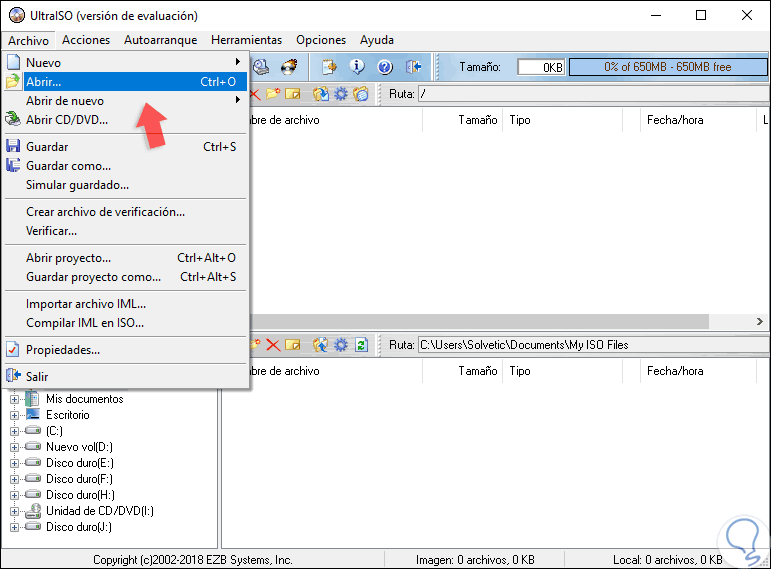Viewport: 771px width, 569px height.
Task: Choose Salir to exit
Action: click(125, 377)
